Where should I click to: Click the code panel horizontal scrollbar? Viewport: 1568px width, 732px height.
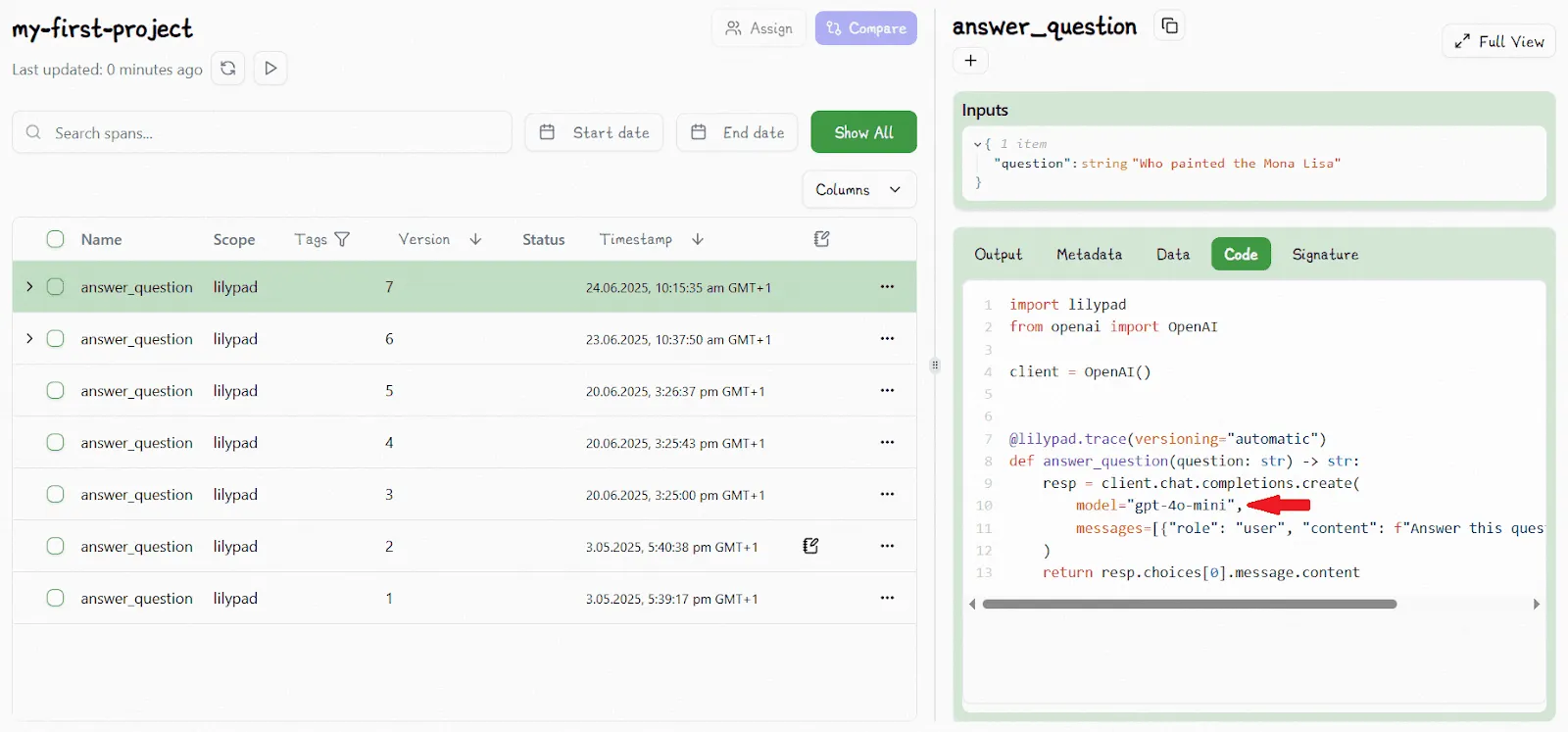point(1189,605)
